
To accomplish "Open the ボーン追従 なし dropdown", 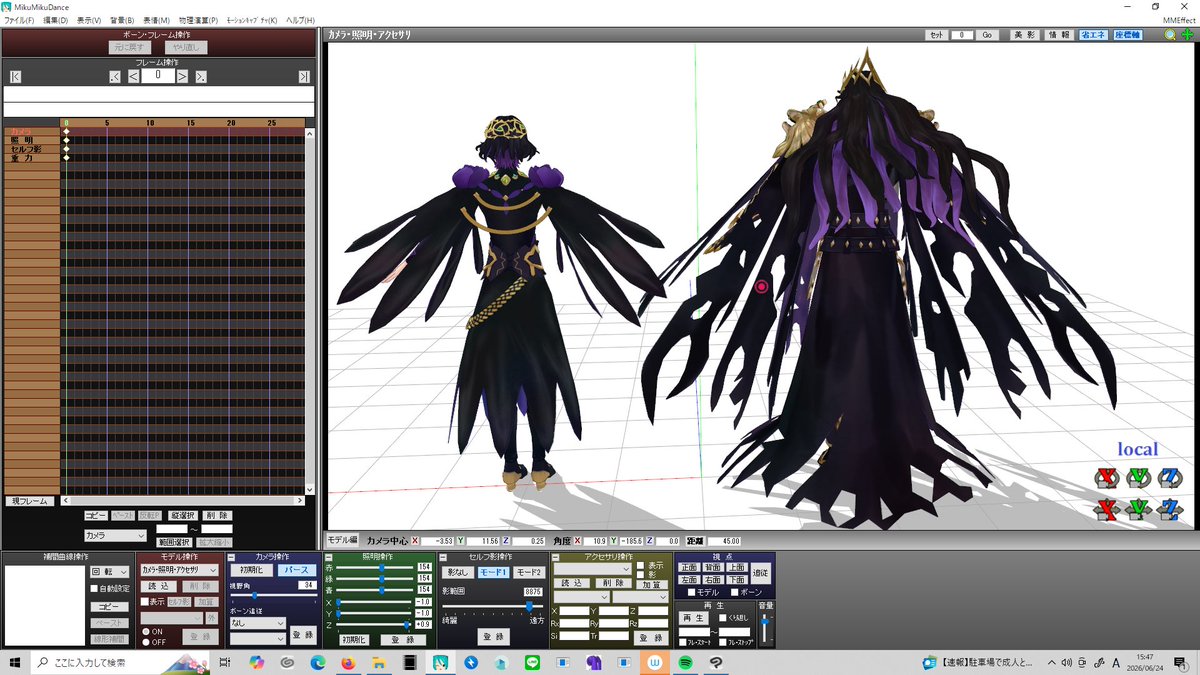I will [257, 622].
